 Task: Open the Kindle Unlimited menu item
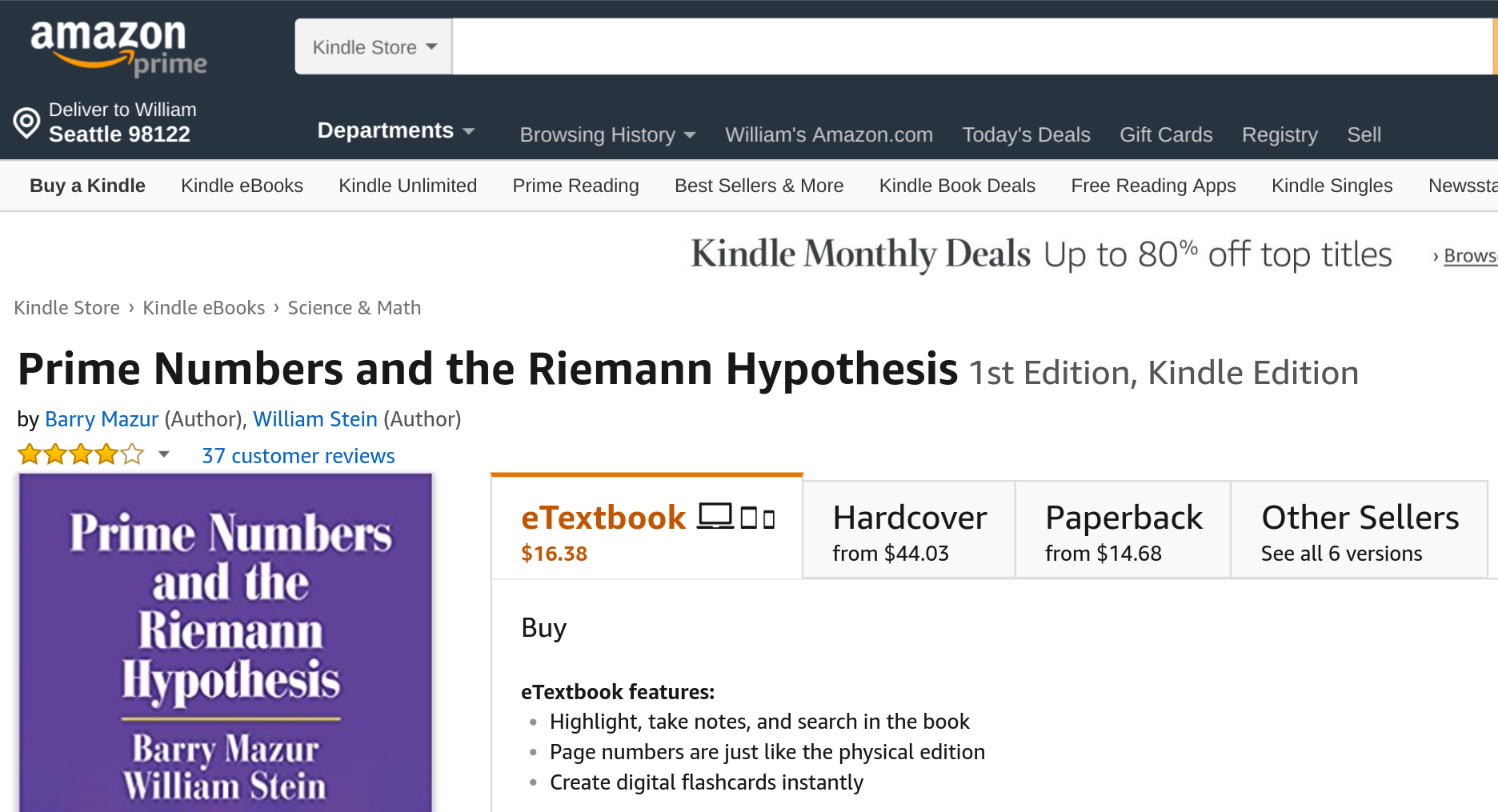(407, 186)
